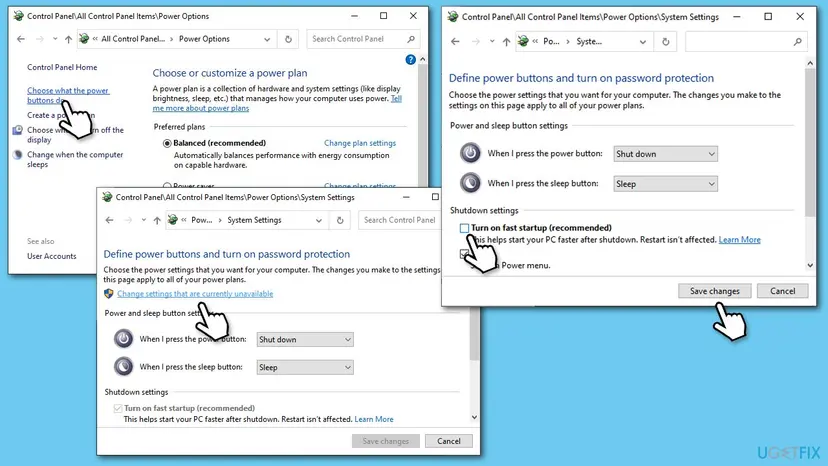Click Cancel in right System Settings window
The width and height of the screenshot is (828, 466).
[782, 291]
